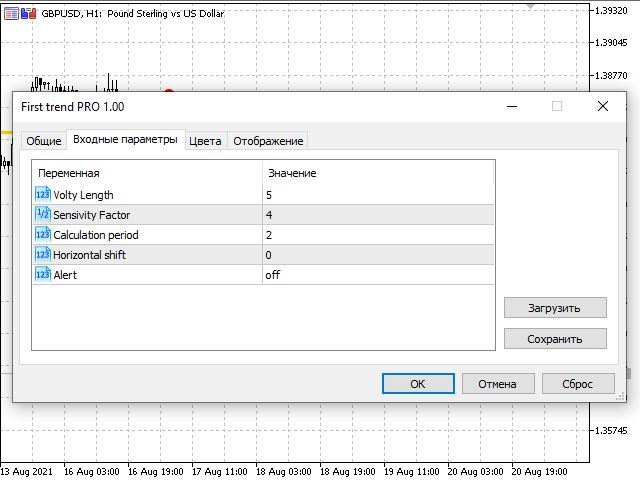Image resolution: width=640 pixels, height=480 pixels.
Task: Click the Calculation period parameter icon
Action: click(43, 234)
